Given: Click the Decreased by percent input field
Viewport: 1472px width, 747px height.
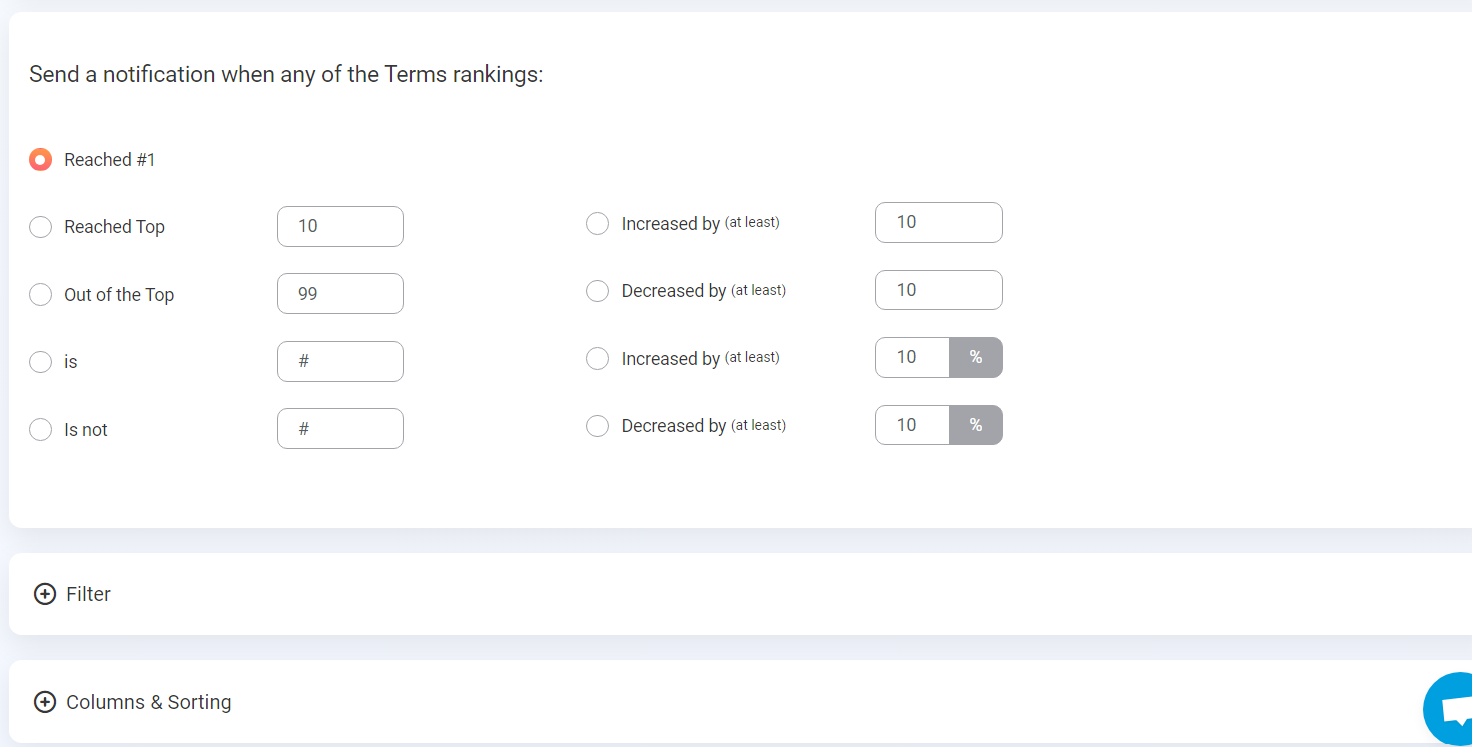Looking at the screenshot, I should coord(912,425).
